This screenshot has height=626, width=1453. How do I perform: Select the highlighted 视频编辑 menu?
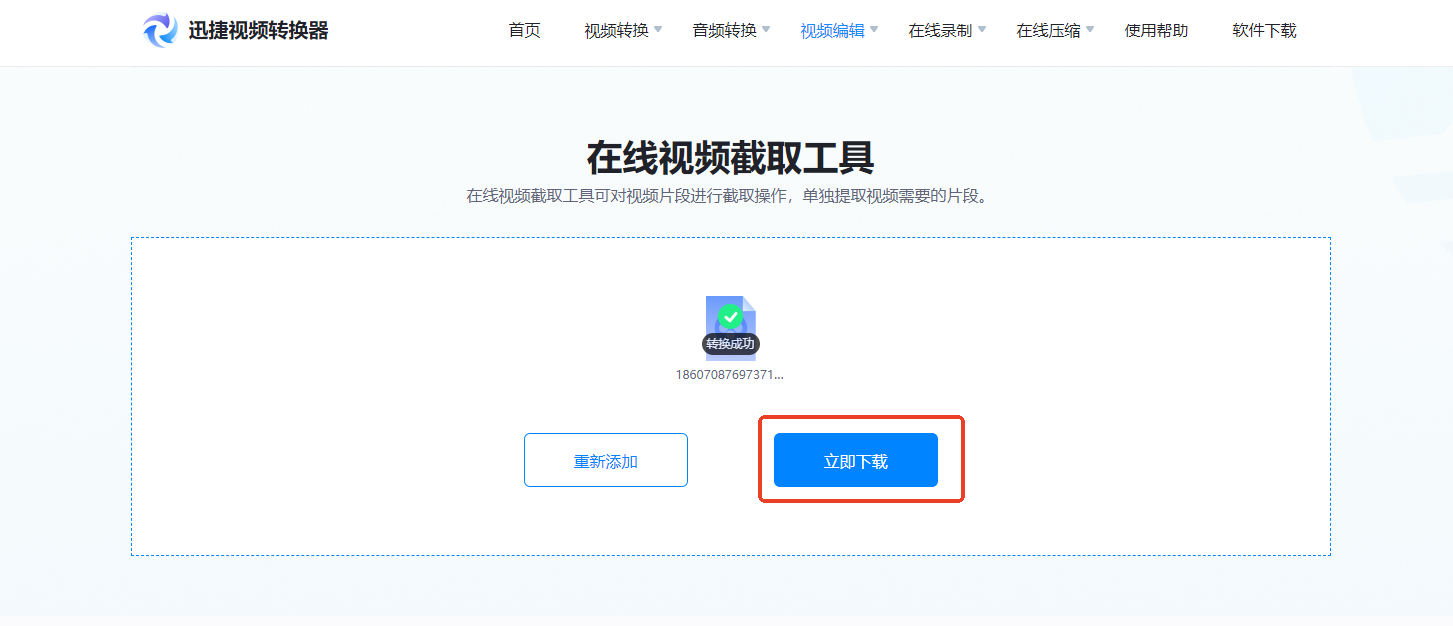(x=832, y=31)
